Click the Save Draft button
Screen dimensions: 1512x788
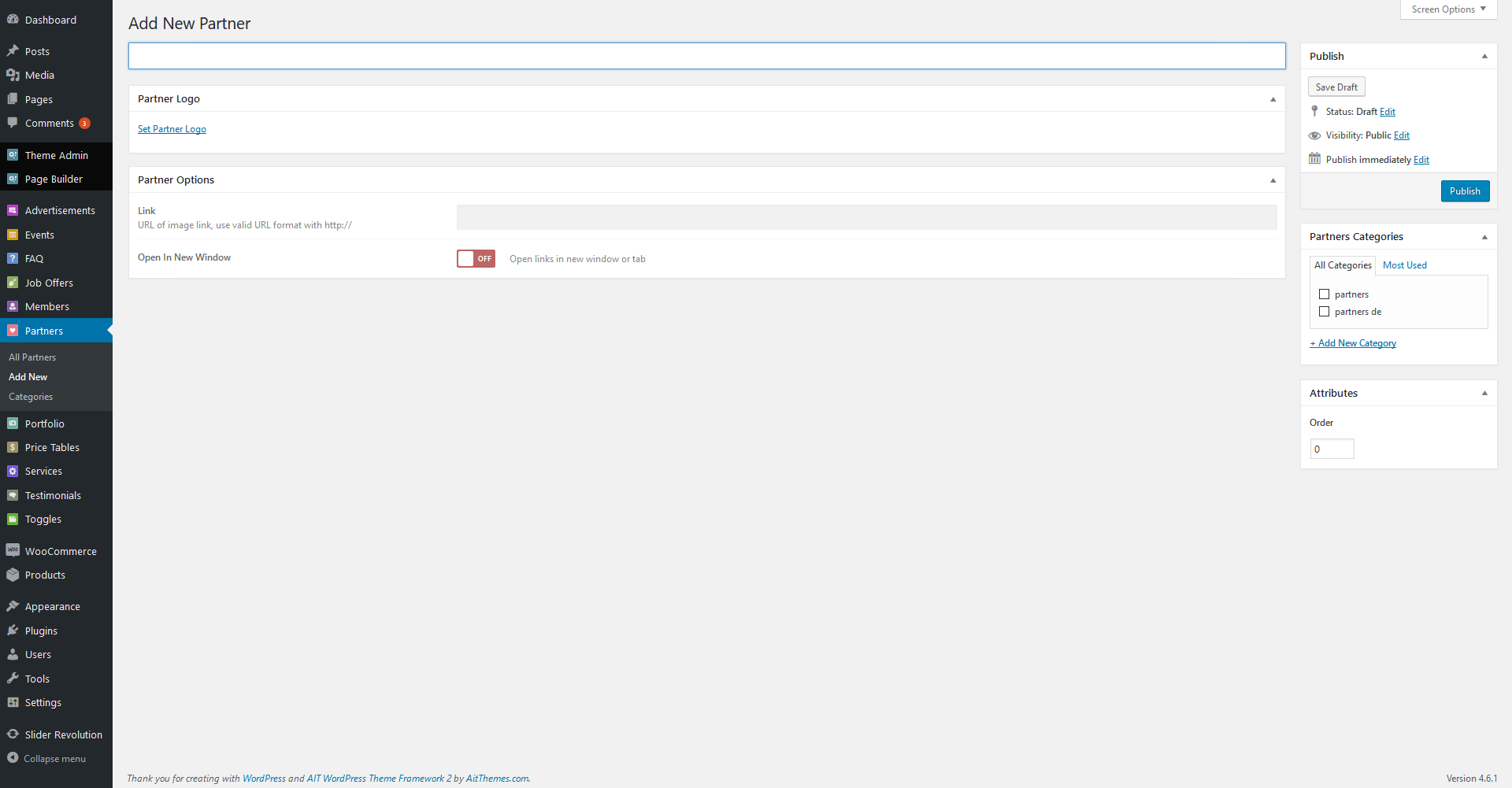click(1336, 87)
